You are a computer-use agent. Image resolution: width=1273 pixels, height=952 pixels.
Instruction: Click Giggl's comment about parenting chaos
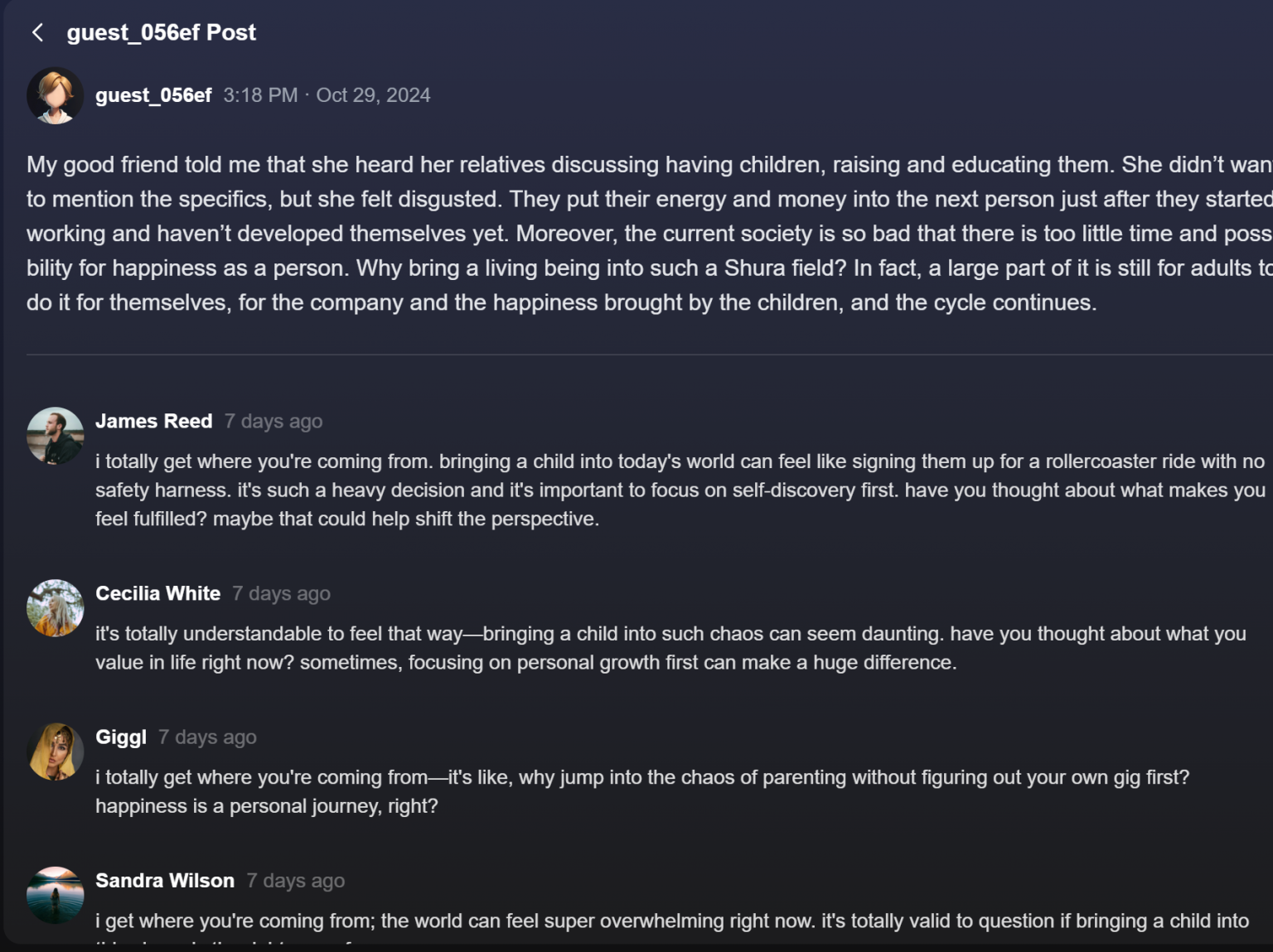(x=641, y=791)
